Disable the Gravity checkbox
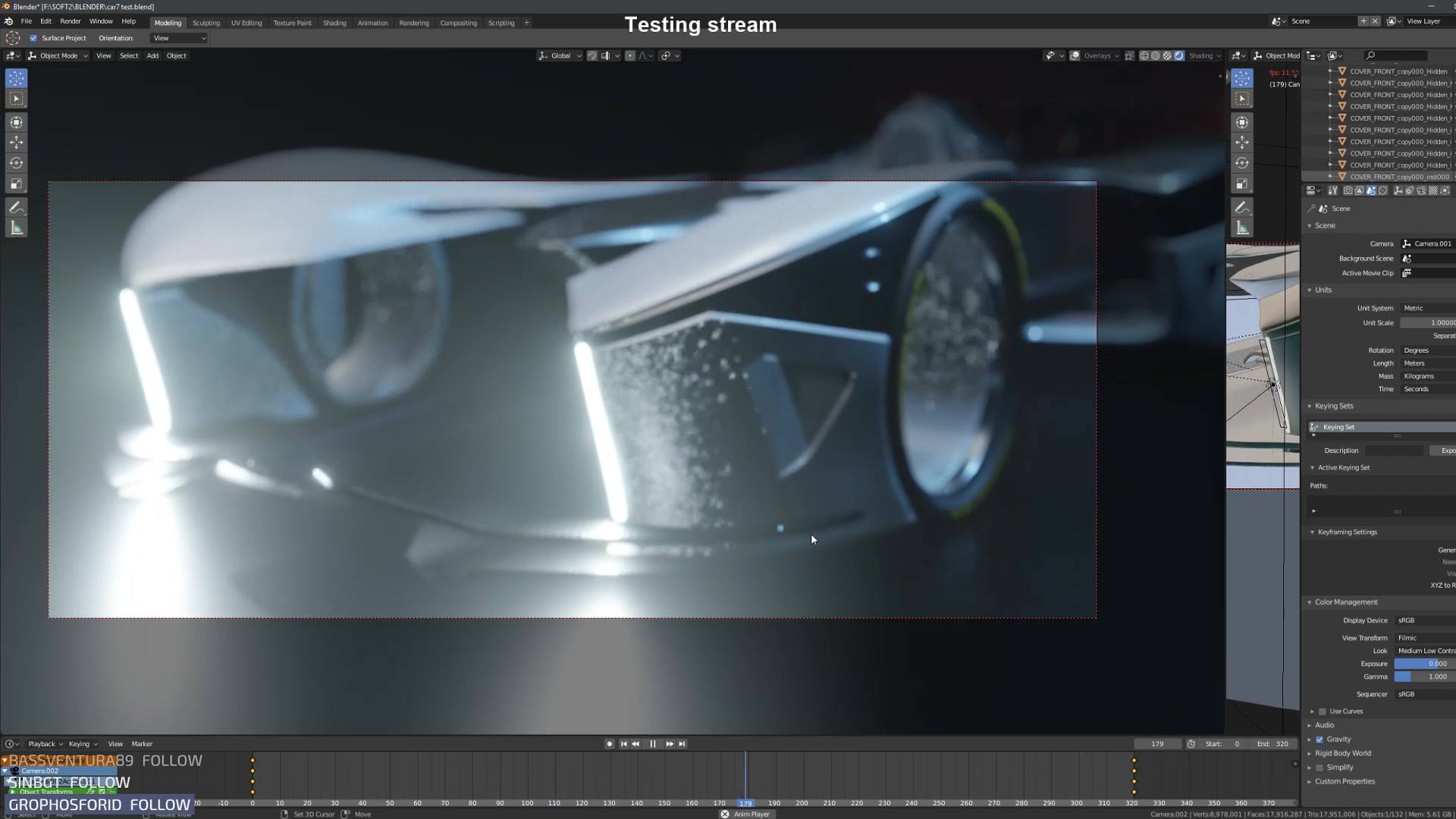 pos(1319,740)
